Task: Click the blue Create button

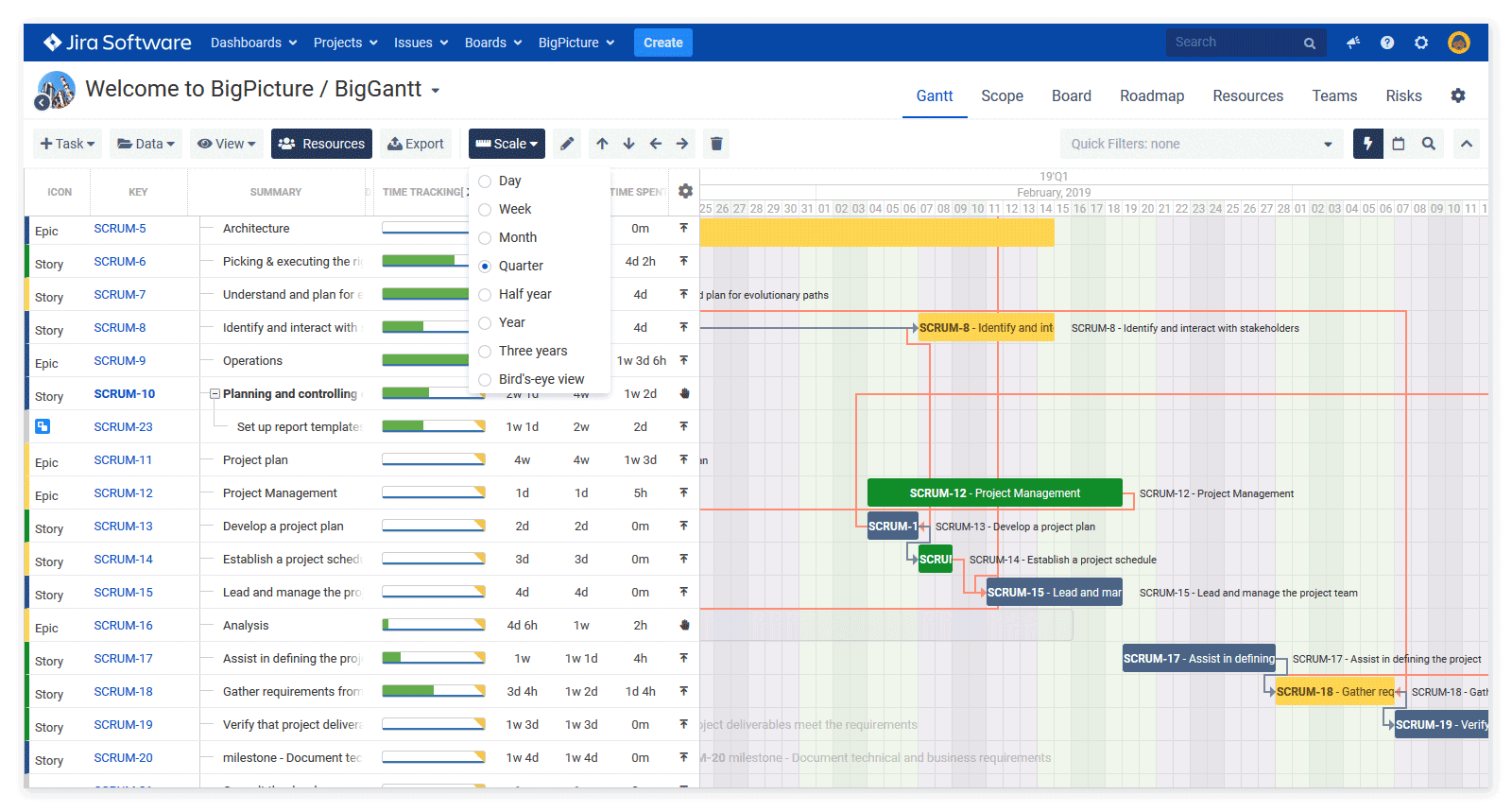Action: click(662, 43)
